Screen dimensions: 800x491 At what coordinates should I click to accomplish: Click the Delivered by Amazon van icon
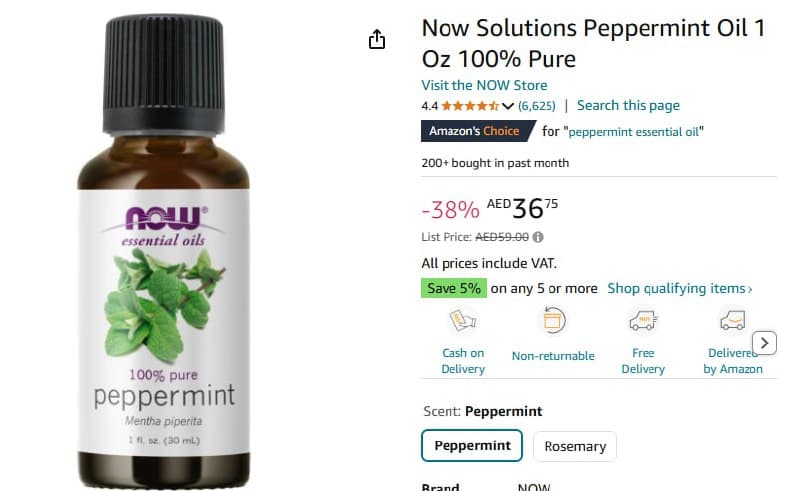point(733,321)
